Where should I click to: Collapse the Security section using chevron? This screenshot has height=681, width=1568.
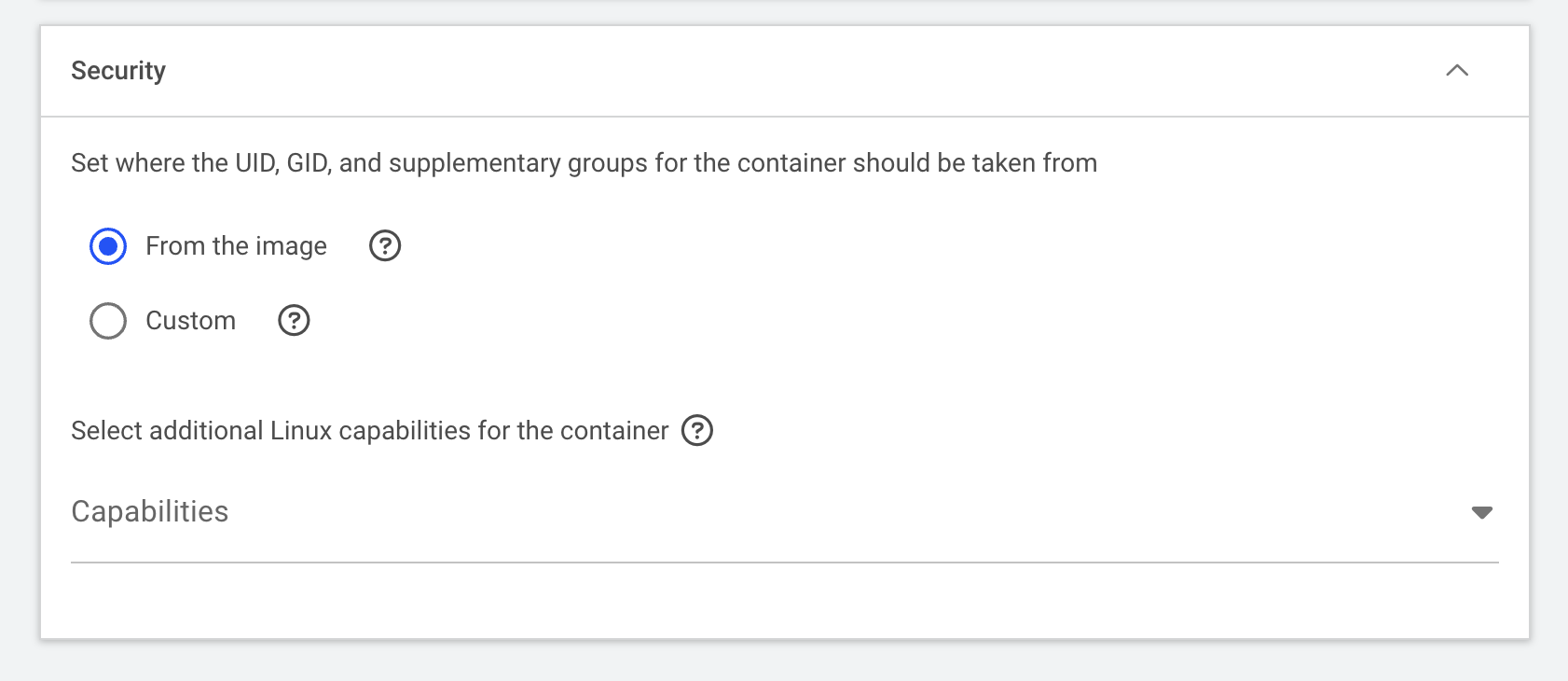click(x=1457, y=71)
